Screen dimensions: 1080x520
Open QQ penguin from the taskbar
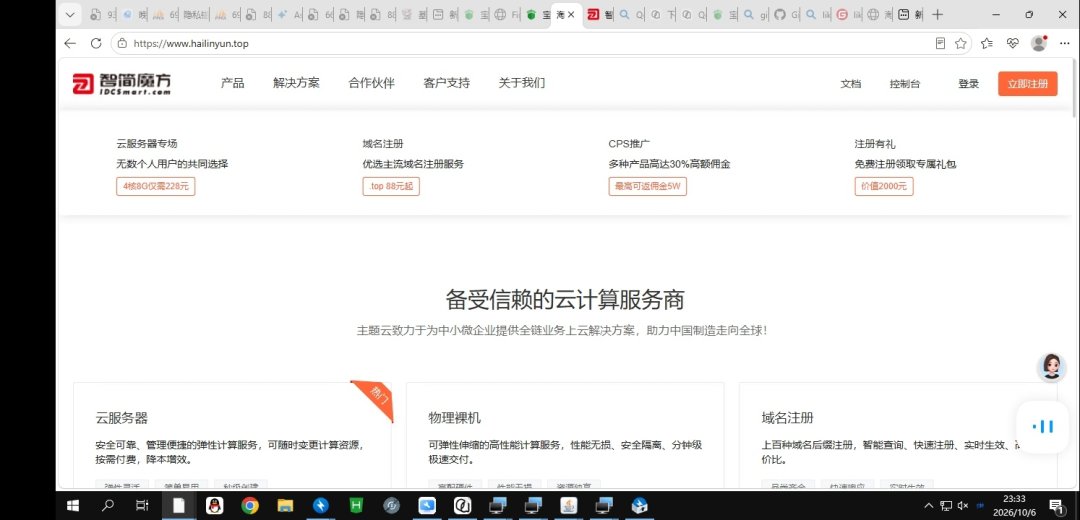(214, 506)
